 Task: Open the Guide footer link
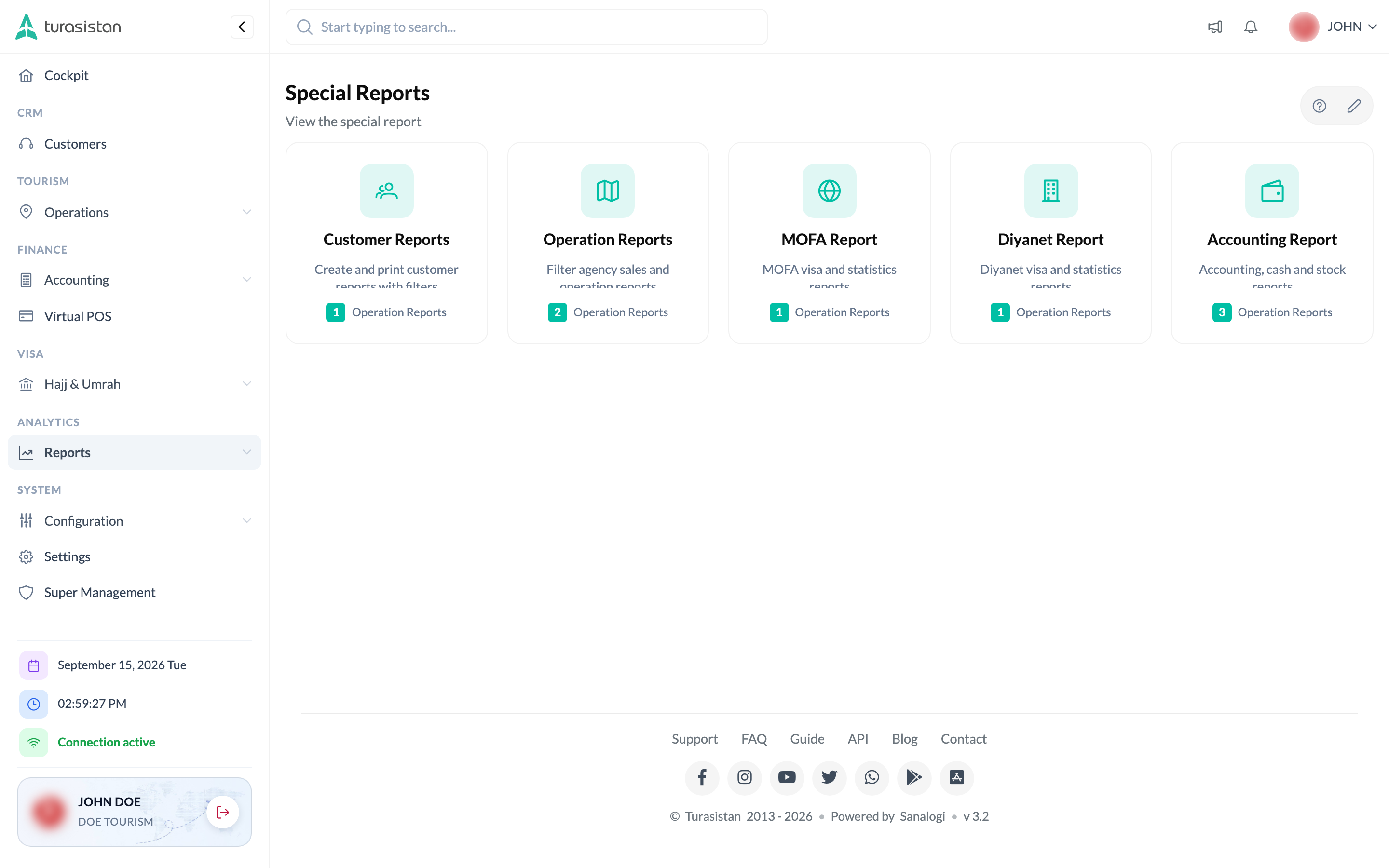(x=807, y=738)
